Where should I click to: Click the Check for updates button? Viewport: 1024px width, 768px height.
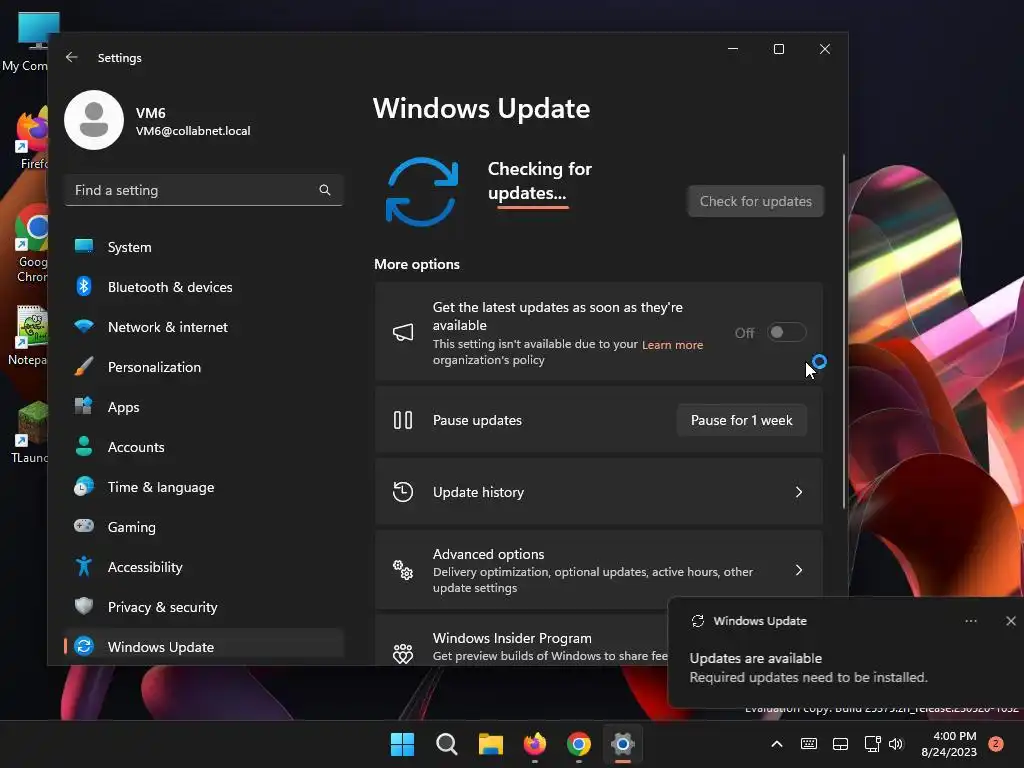coord(756,201)
